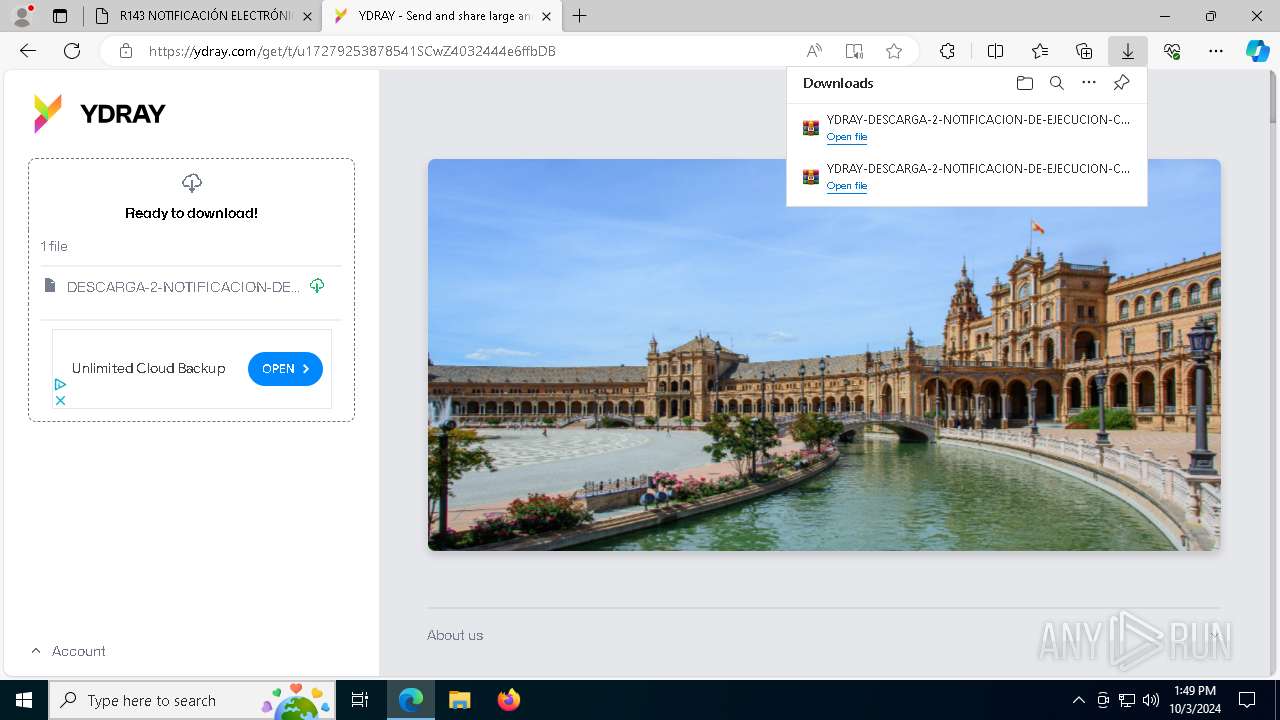Screen dimensions: 1280x720
Task: Open Edge Settings and more menu
Action: (1216, 51)
